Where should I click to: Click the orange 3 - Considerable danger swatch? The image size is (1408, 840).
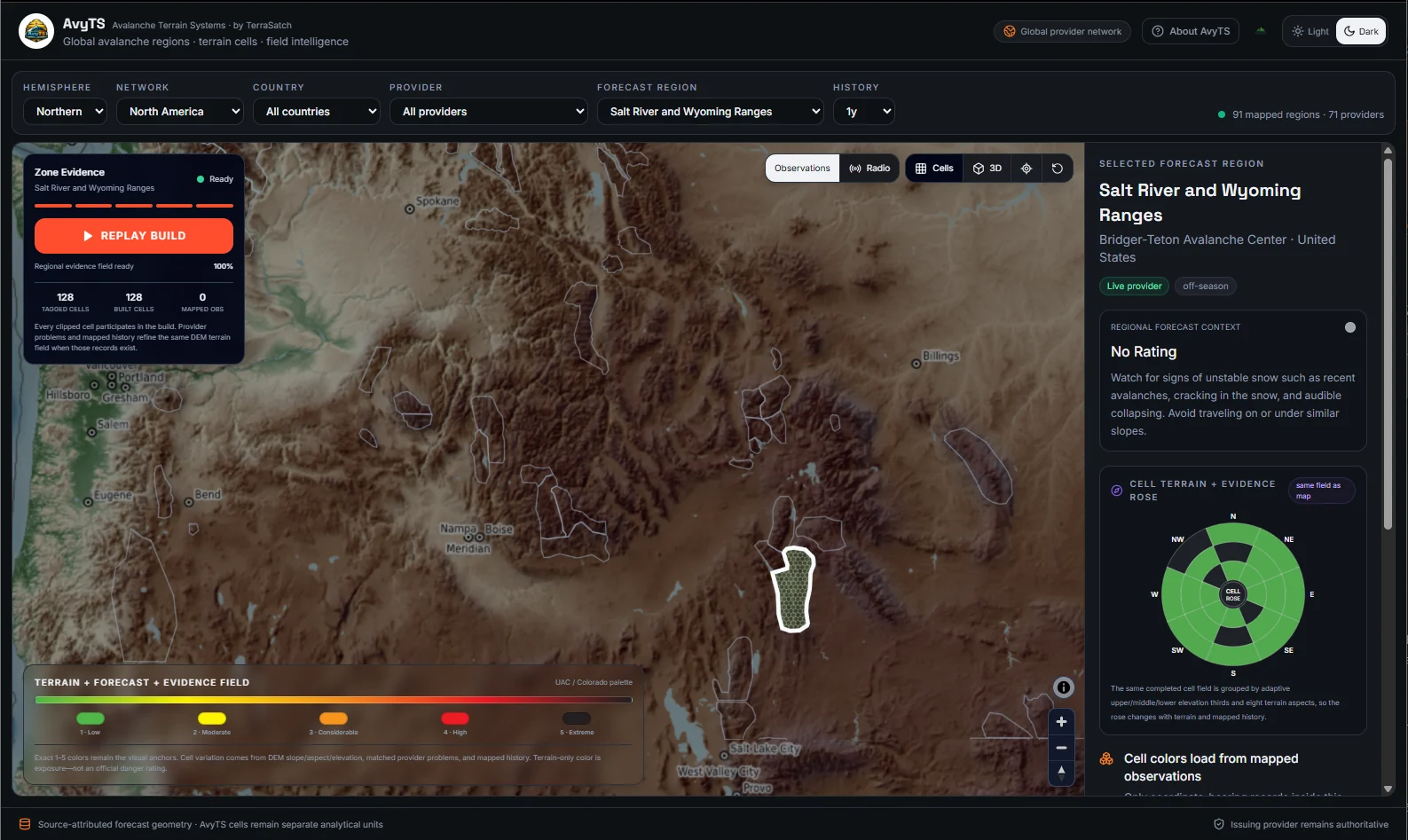pos(334,718)
